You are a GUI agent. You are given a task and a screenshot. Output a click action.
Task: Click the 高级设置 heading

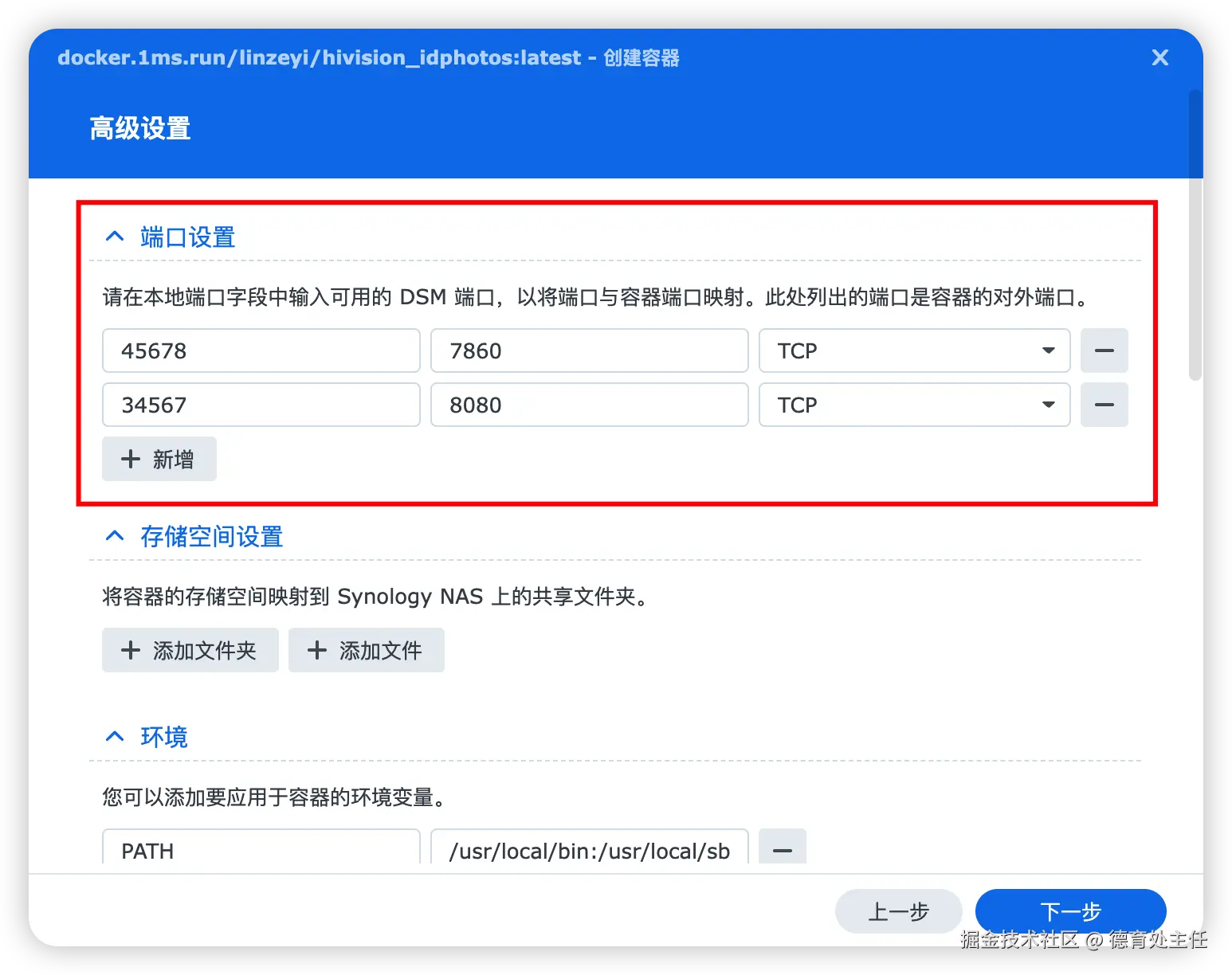(140, 128)
